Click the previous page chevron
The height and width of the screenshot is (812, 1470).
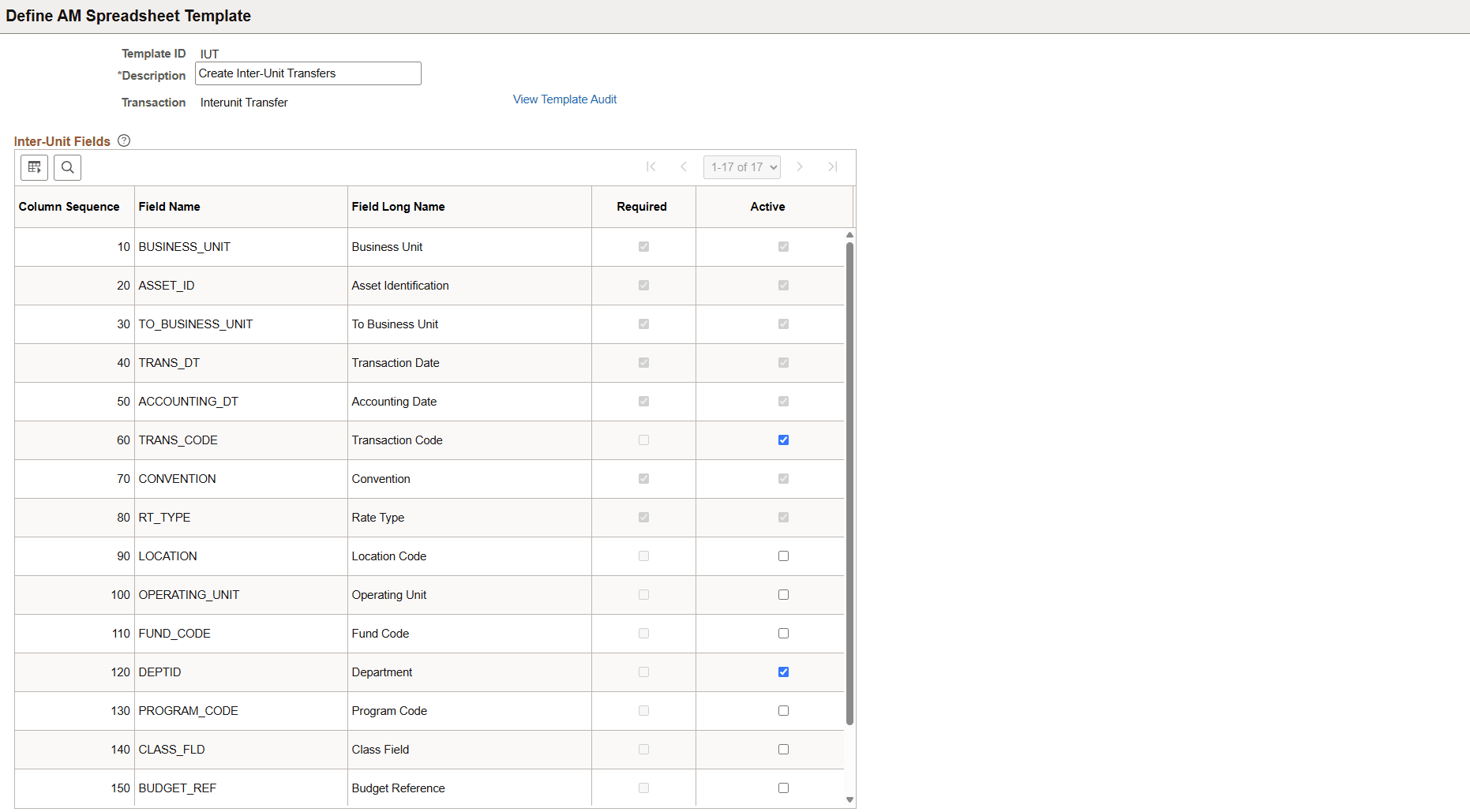[x=684, y=167]
